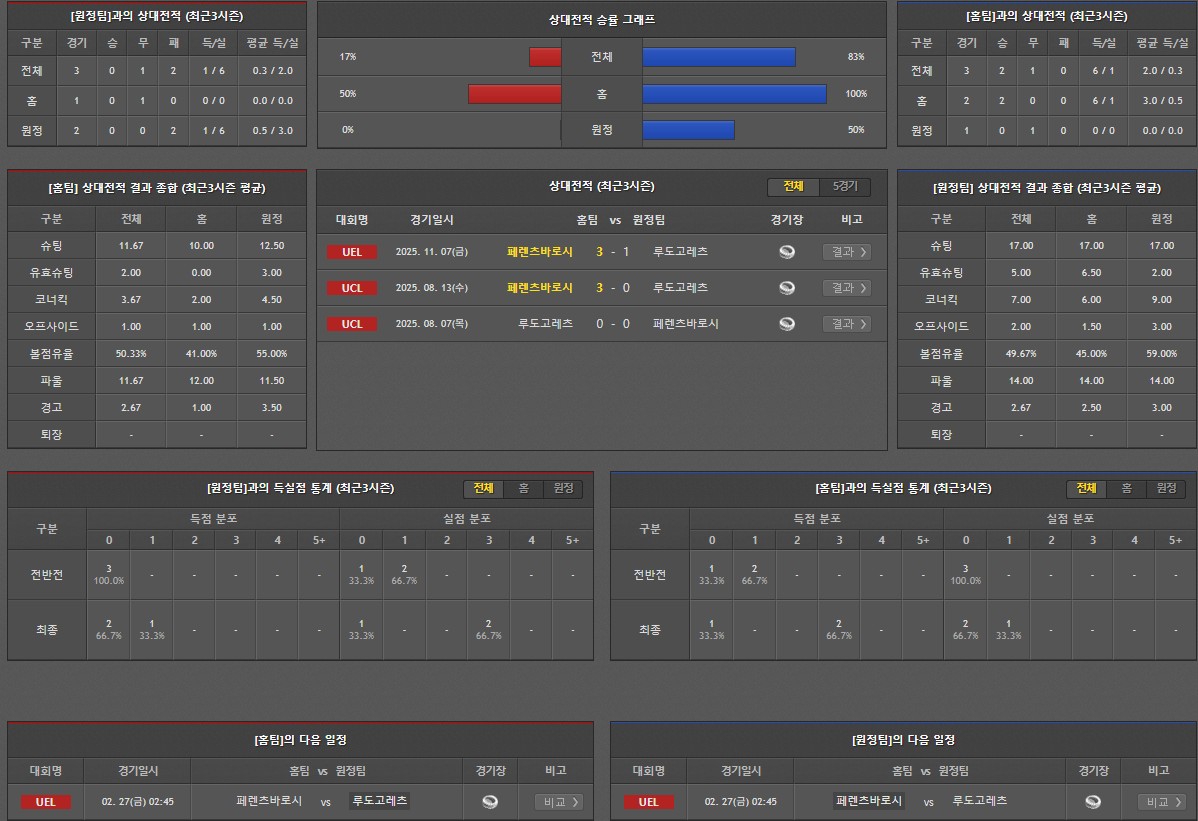1198x821 pixels.
Task: Open stadium icon in away team's next schedule
Action: 1093,802
